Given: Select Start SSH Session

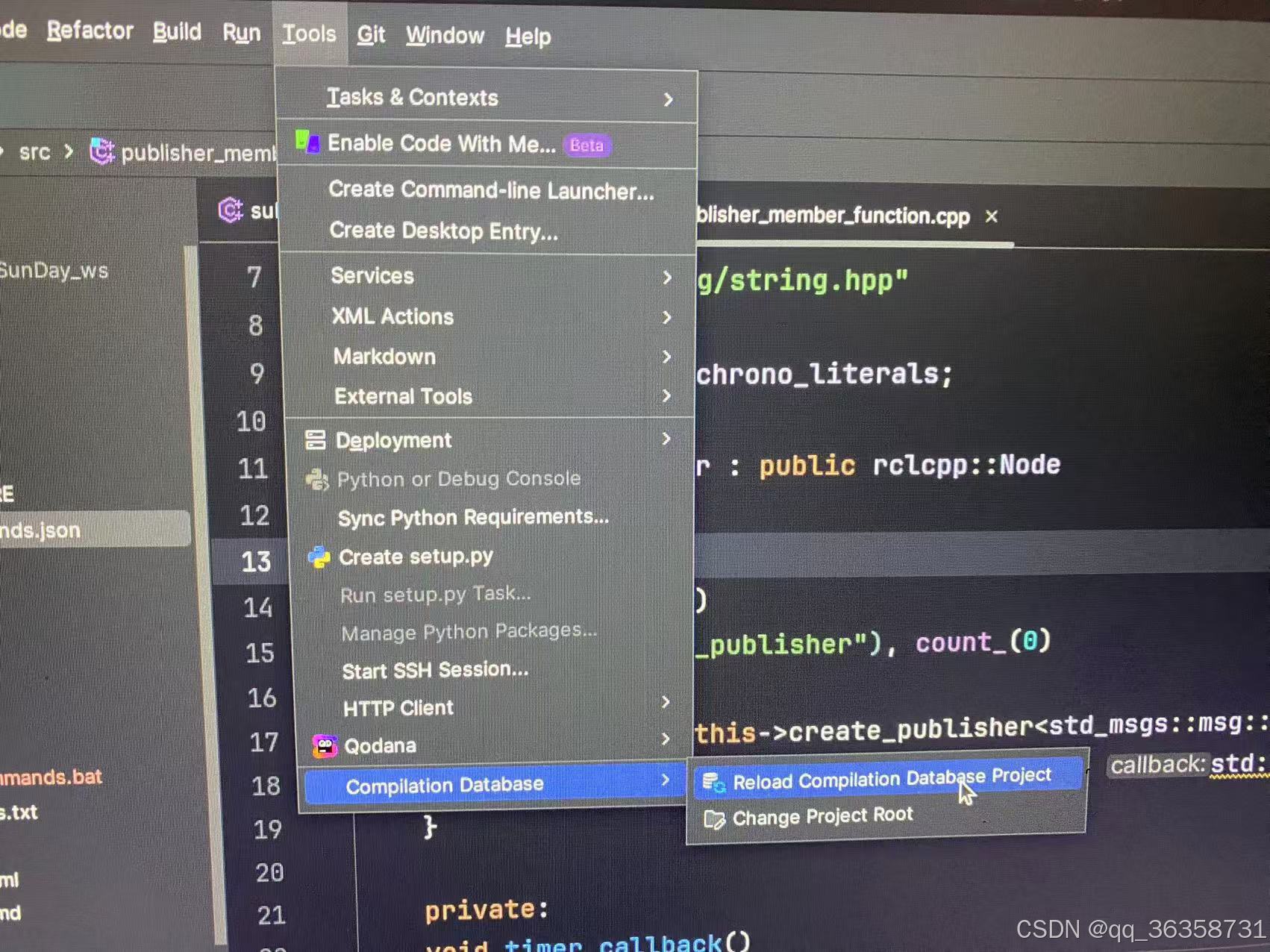Looking at the screenshot, I should [436, 669].
